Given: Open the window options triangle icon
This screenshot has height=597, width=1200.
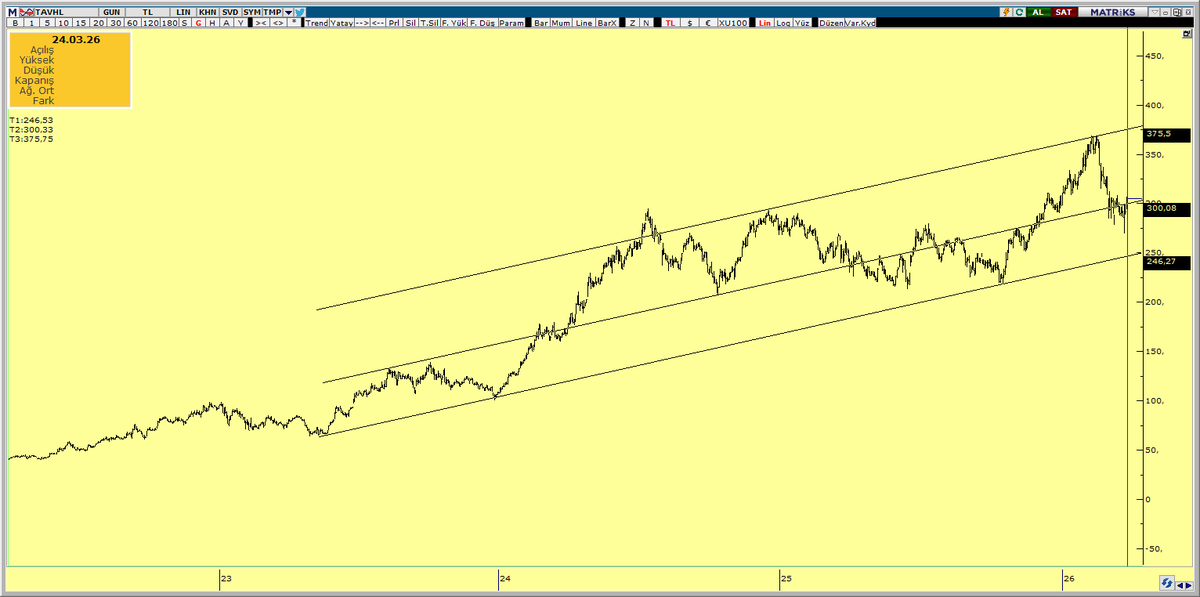Looking at the screenshot, I should [x=1155, y=12].
